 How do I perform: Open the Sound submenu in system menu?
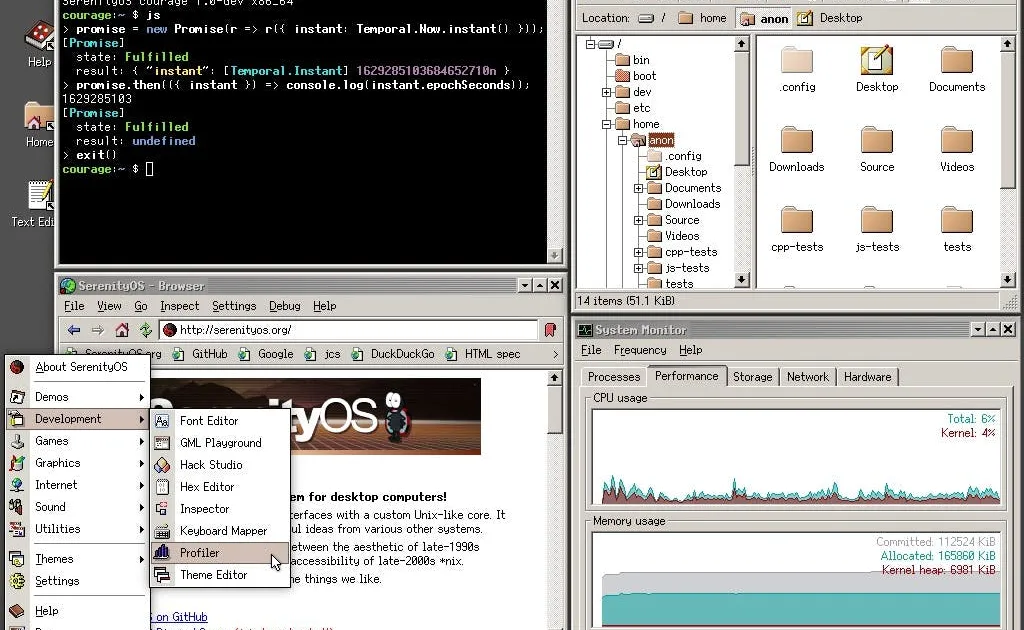pyautogui.click(x=77, y=507)
